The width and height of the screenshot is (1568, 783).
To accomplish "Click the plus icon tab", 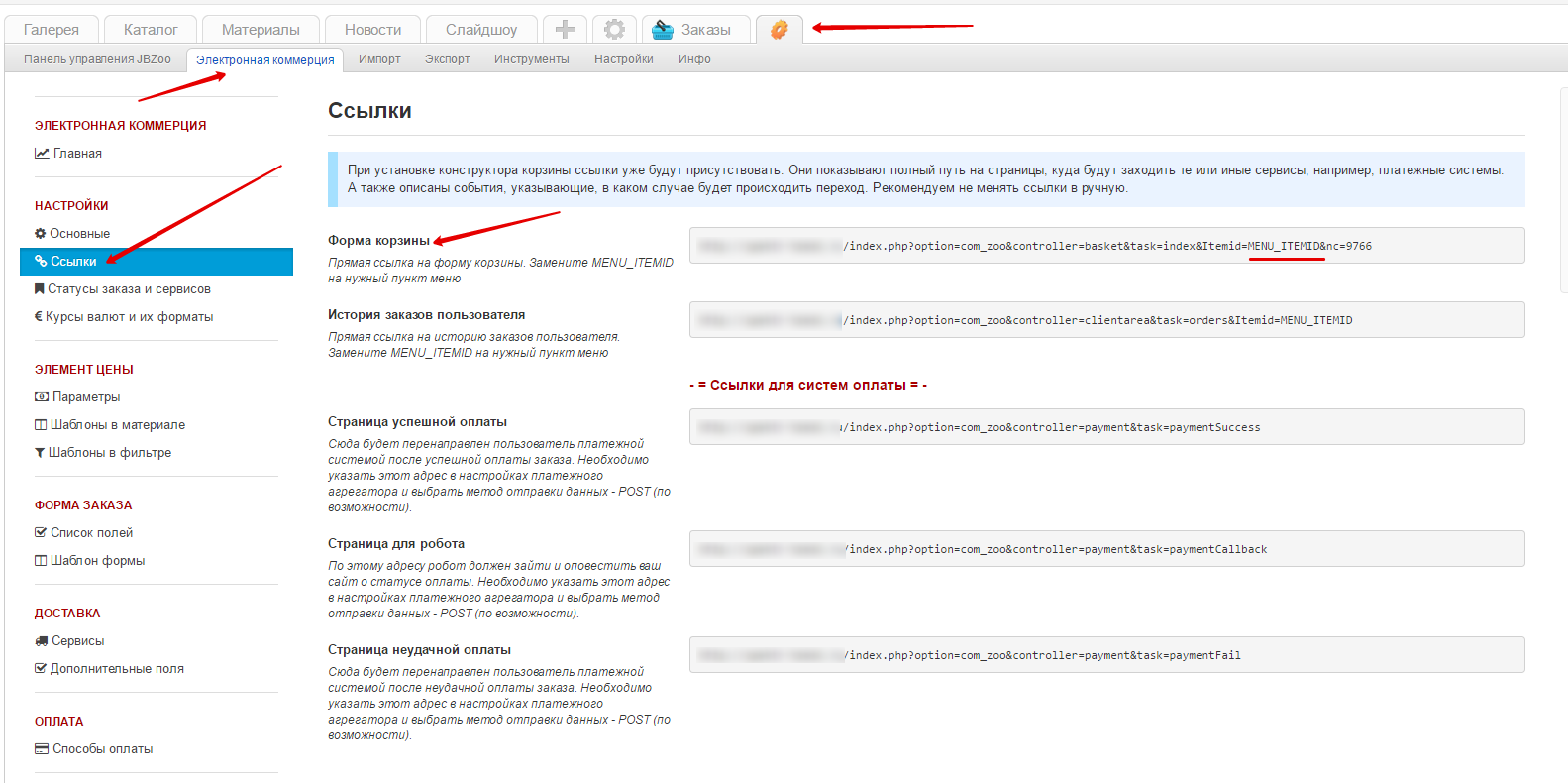I will coord(565,30).
